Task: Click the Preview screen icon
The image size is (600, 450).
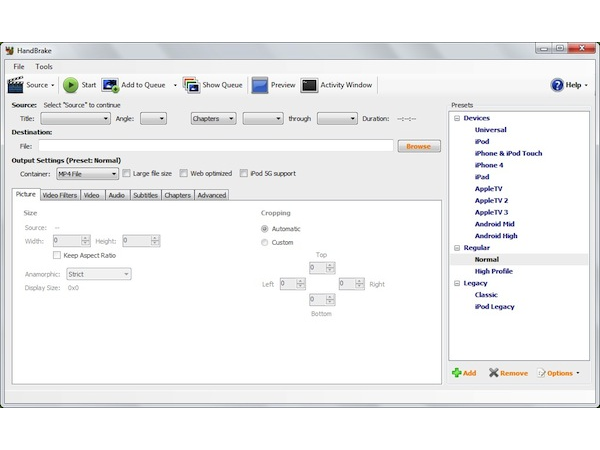Action: (259, 85)
